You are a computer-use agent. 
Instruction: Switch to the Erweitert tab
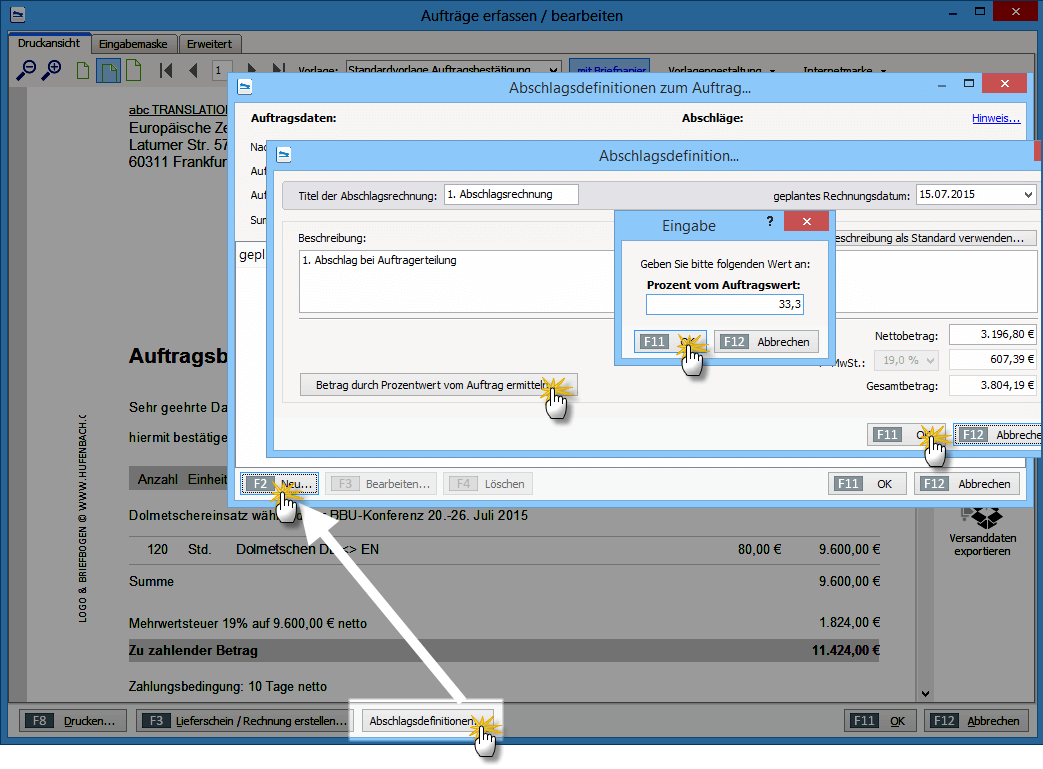coord(212,44)
